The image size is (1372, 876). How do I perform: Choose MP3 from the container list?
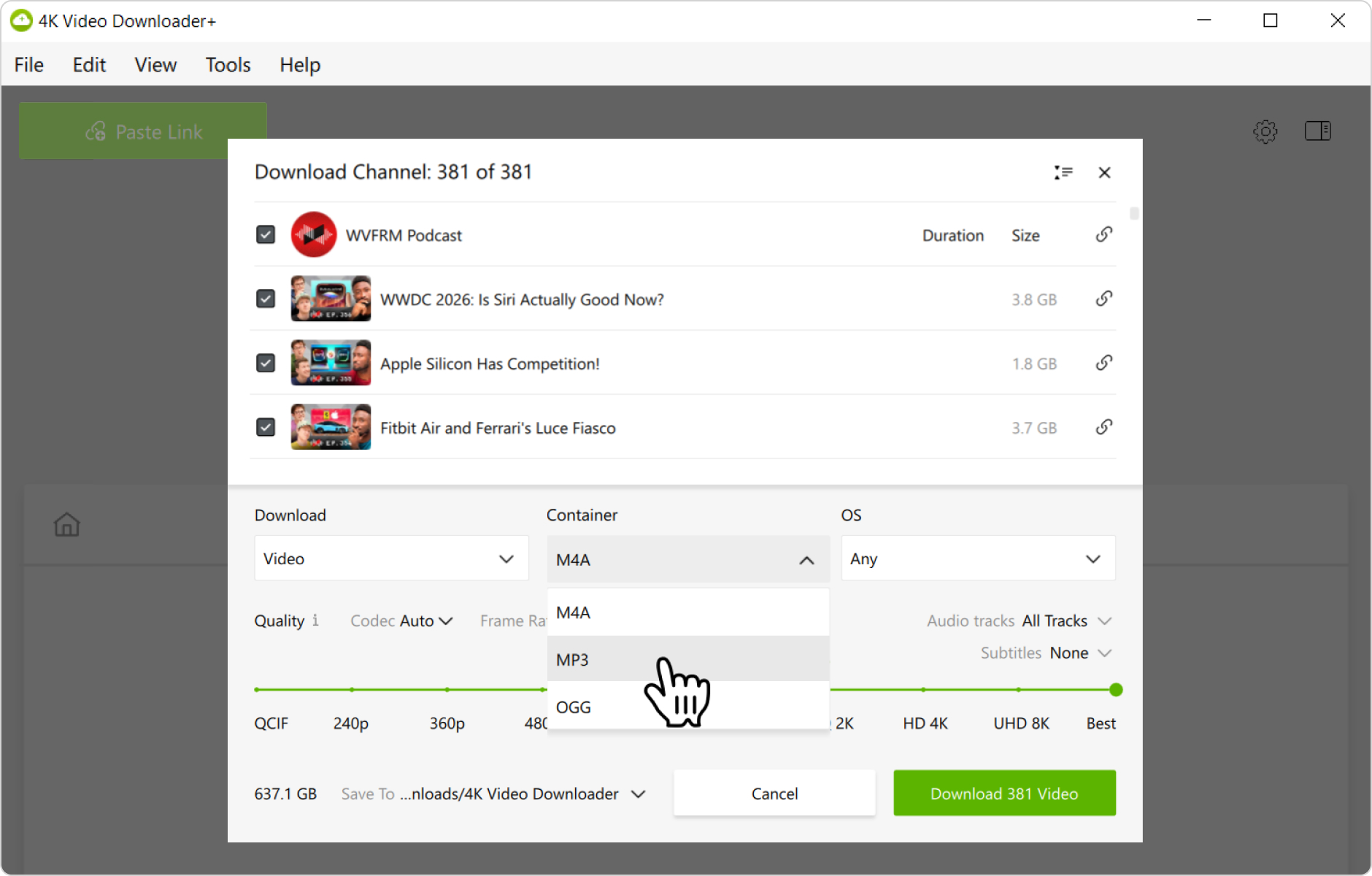[x=688, y=659]
